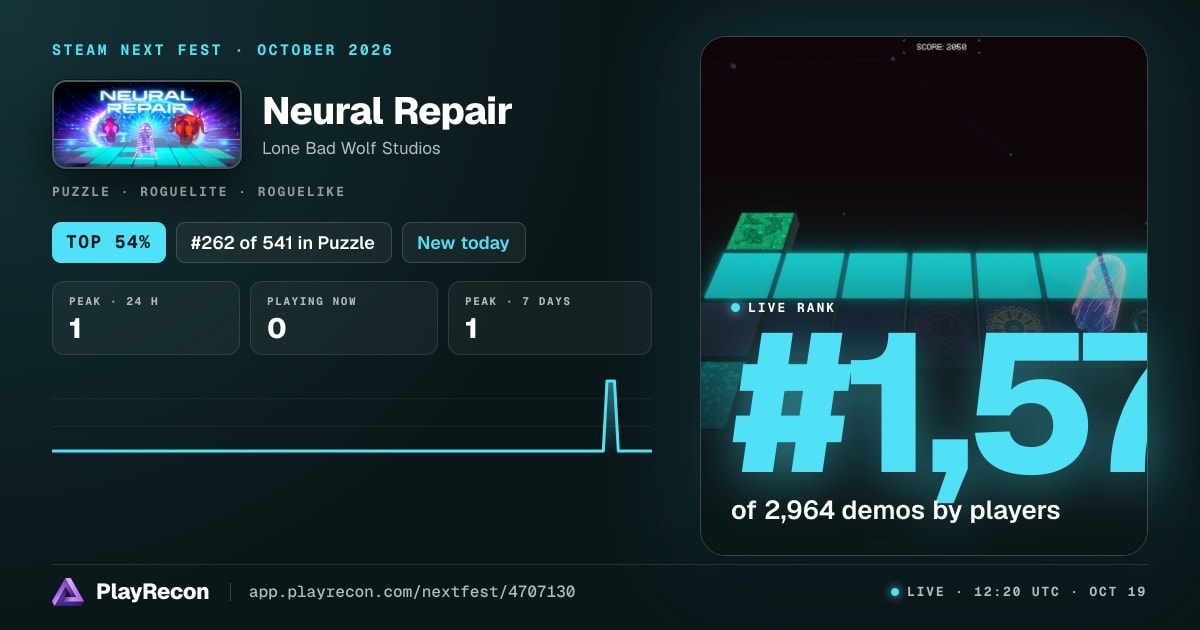The image size is (1200, 630).
Task: Click the Lone Bad Wolf Studios developer name
Action: pyautogui.click(x=351, y=148)
